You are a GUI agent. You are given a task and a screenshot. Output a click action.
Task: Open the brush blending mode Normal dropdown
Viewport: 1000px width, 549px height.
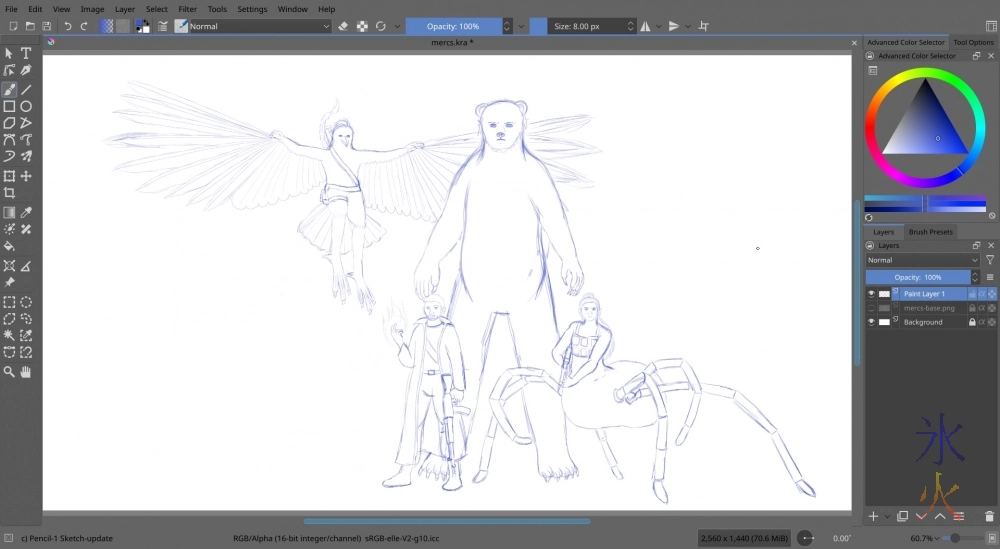[260, 26]
